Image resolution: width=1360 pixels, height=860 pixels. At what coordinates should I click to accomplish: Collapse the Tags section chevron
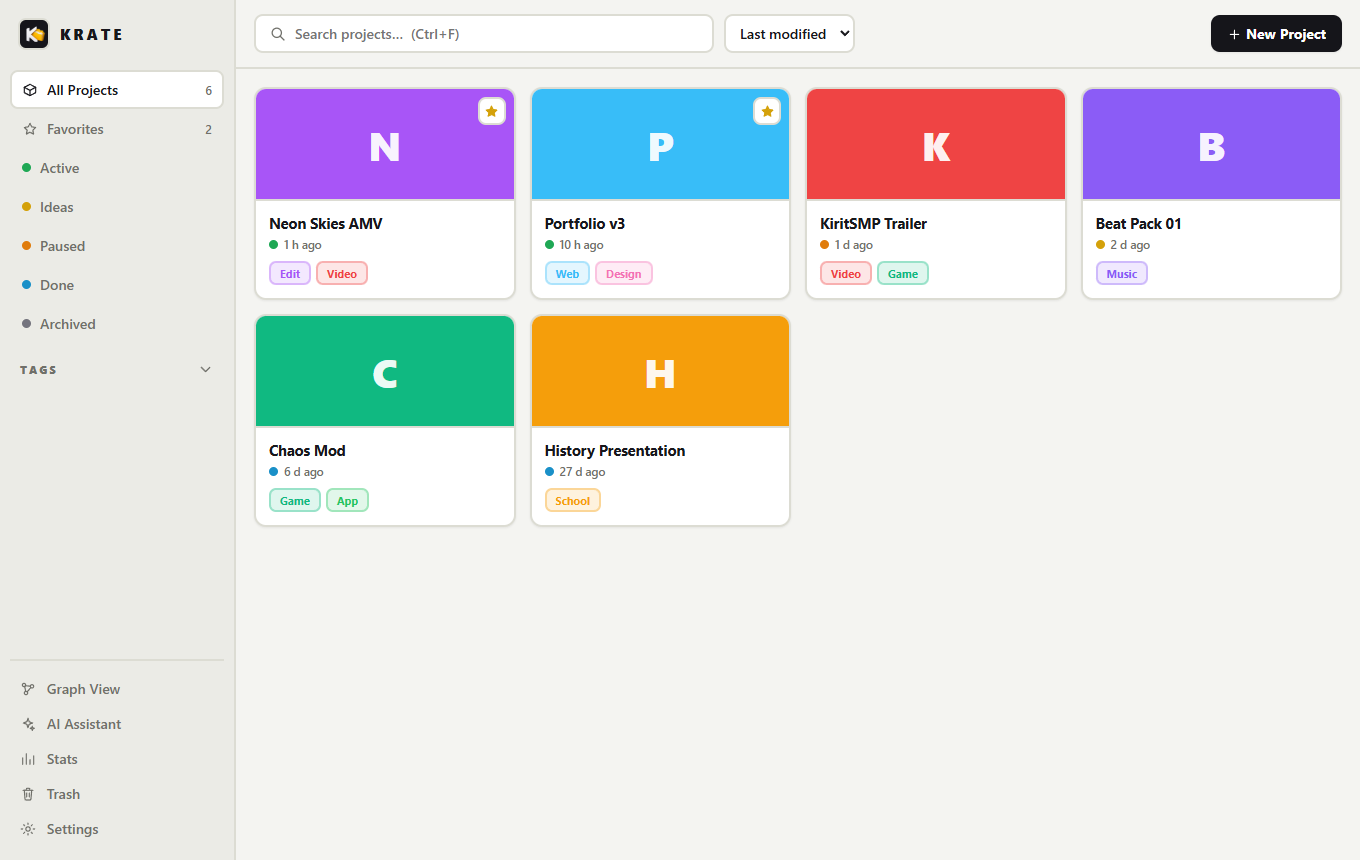click(206, 370)
